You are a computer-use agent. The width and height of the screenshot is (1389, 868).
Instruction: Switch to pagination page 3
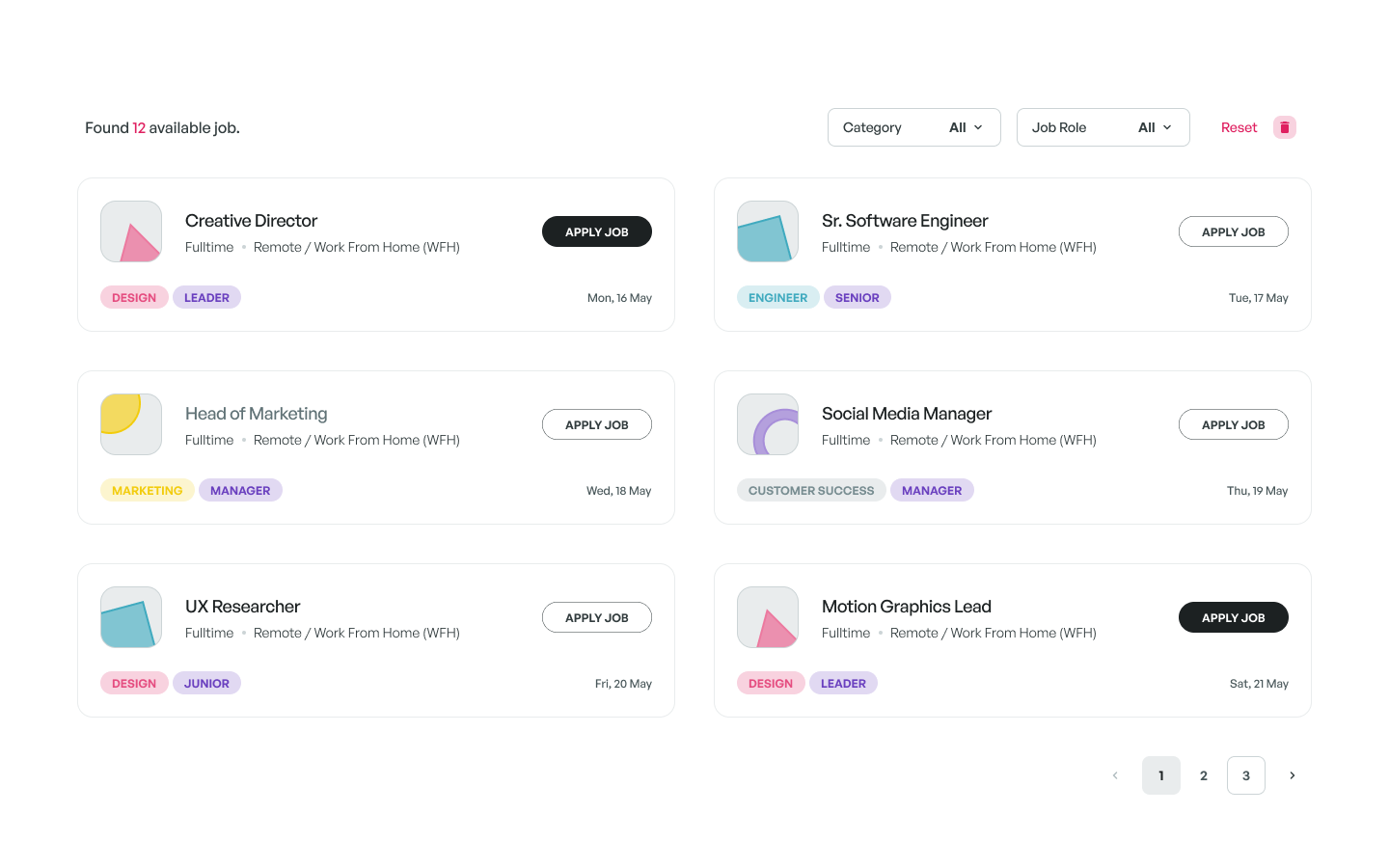[1246, 775]
